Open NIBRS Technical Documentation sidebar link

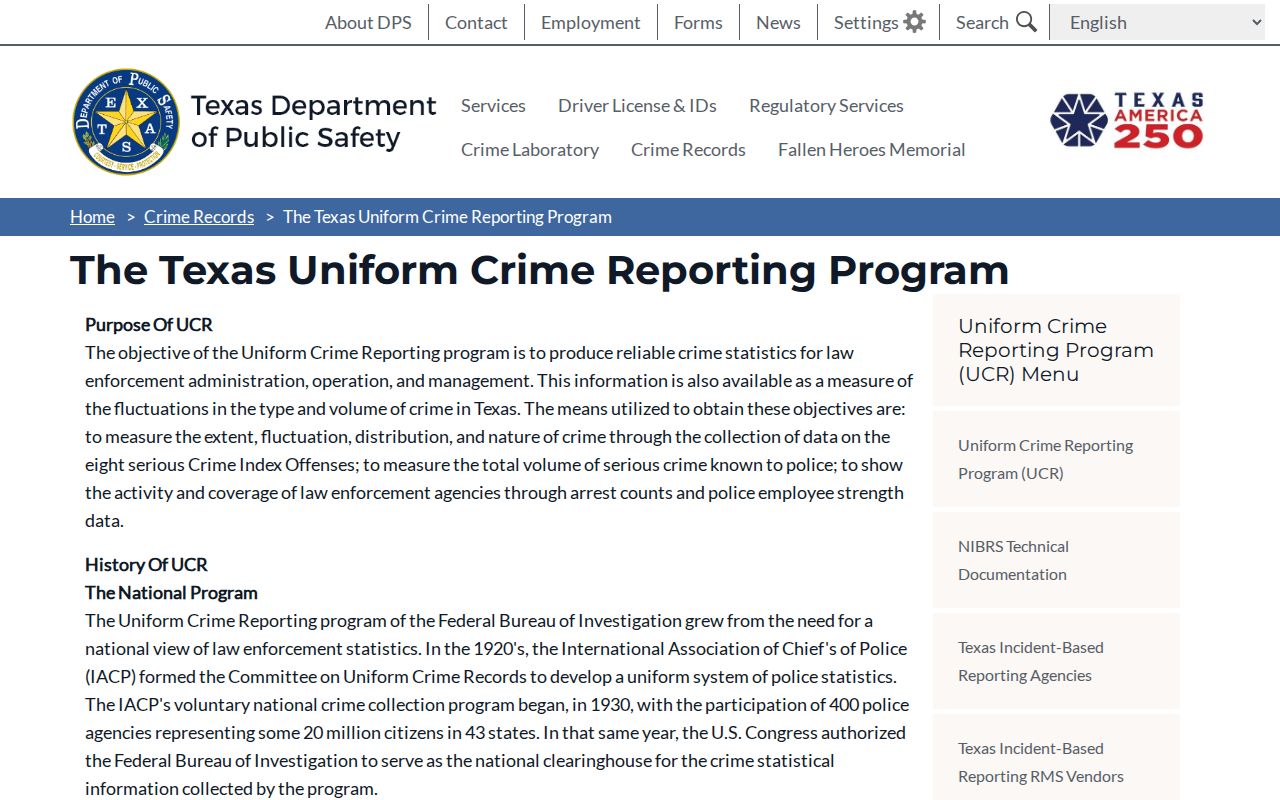click(x=1056, y=560)
